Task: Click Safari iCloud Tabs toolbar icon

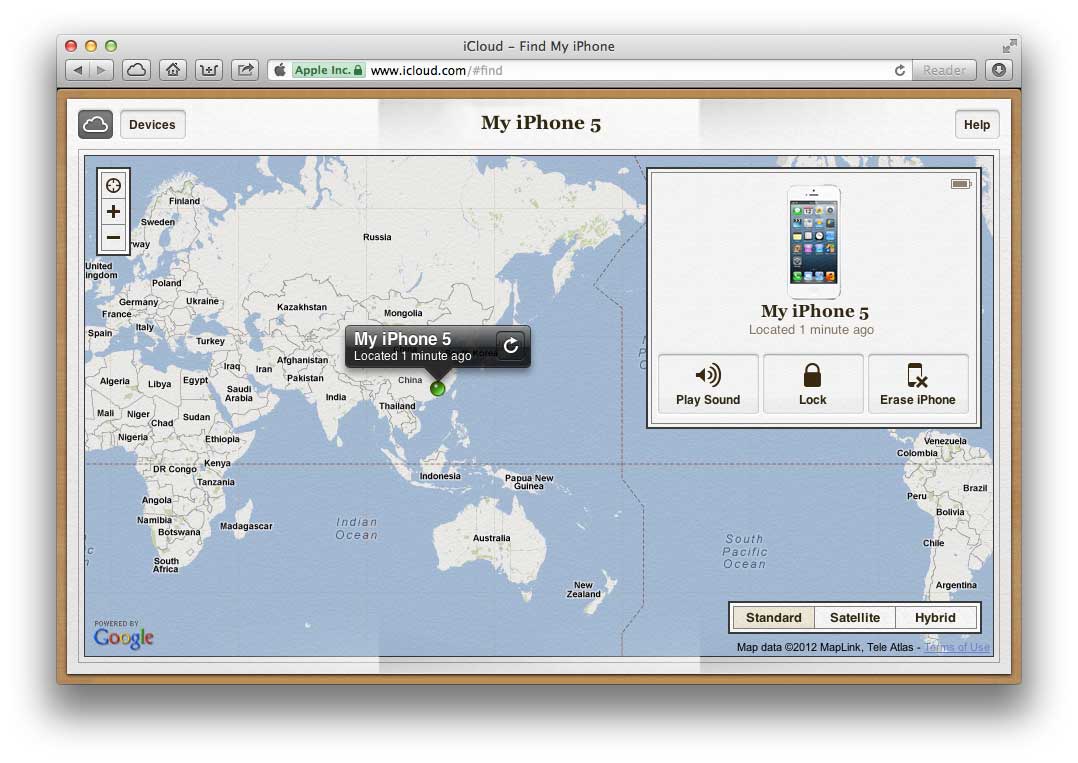Action: click(x=137, y=70)
